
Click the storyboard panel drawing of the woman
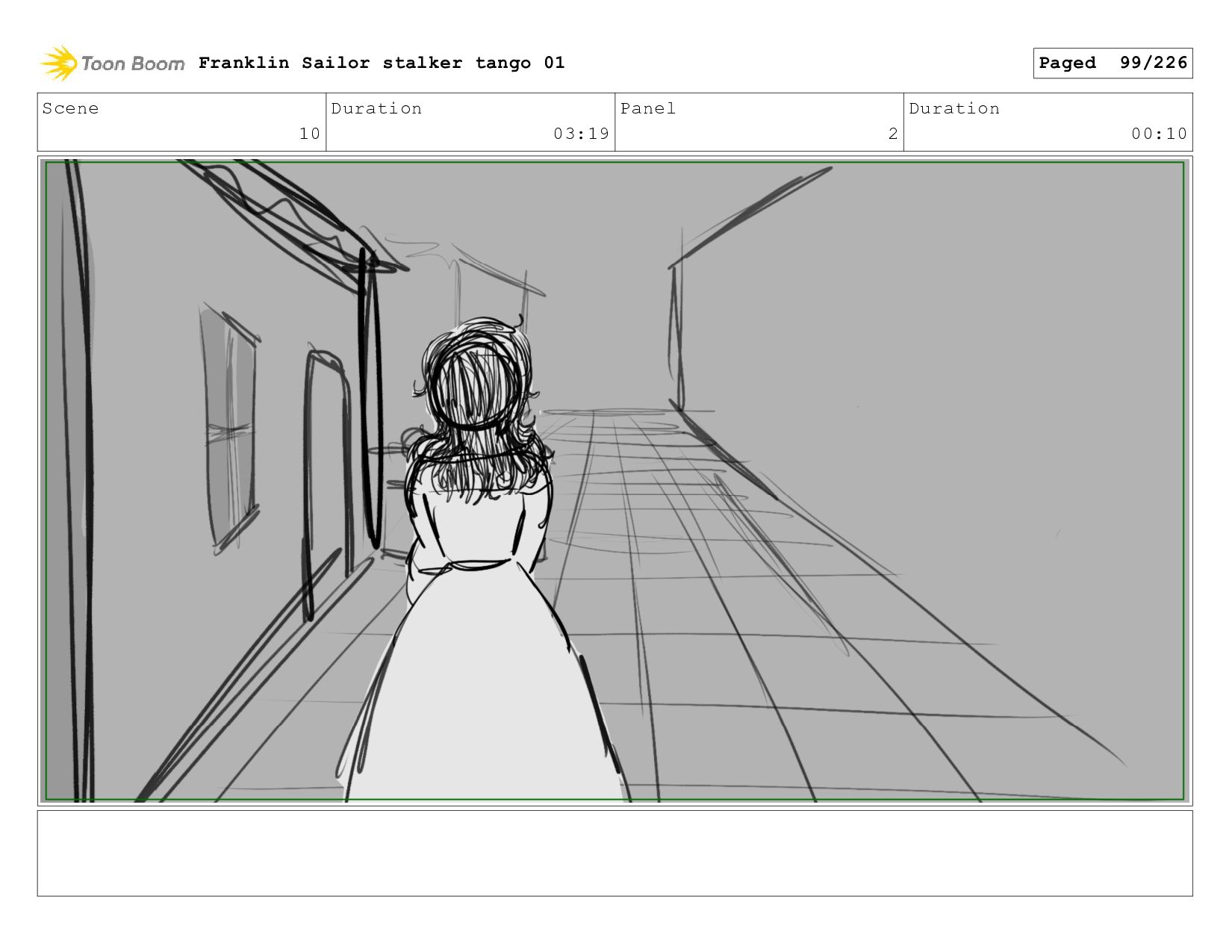[615, 481]
